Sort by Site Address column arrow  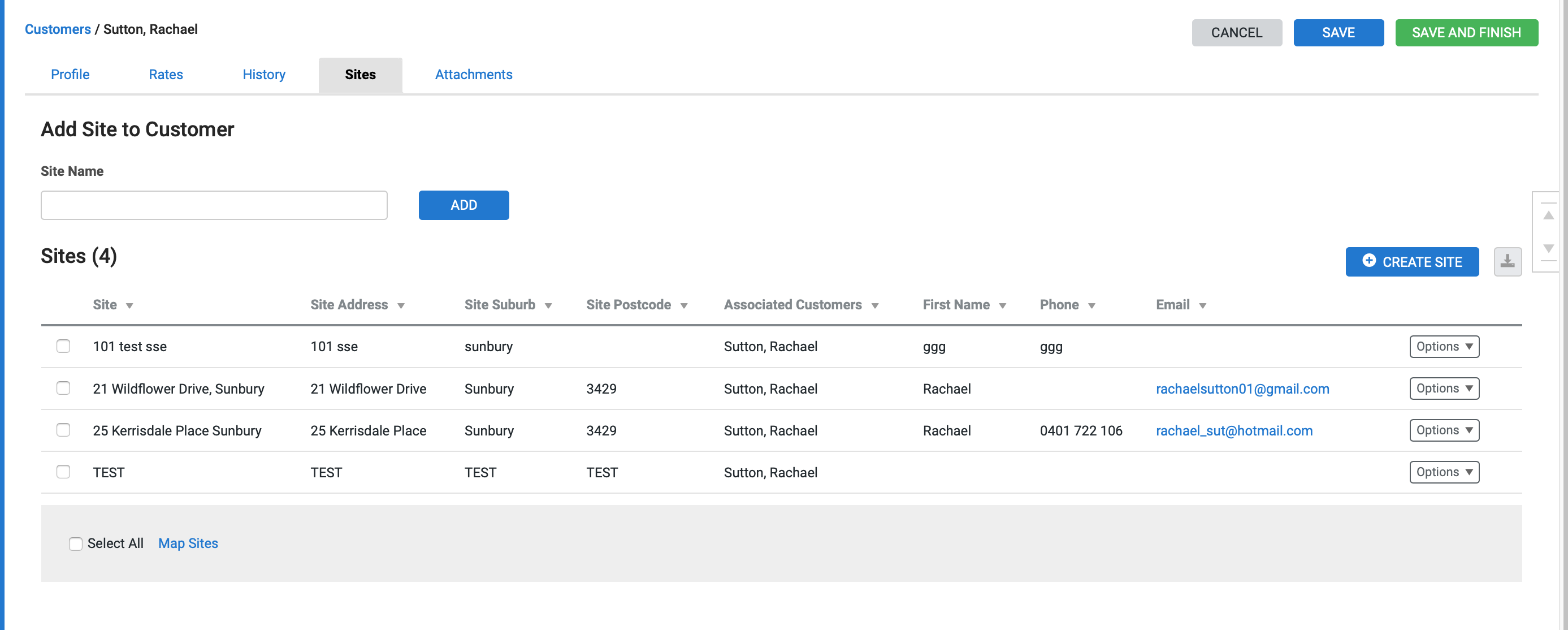coord(401,305)
